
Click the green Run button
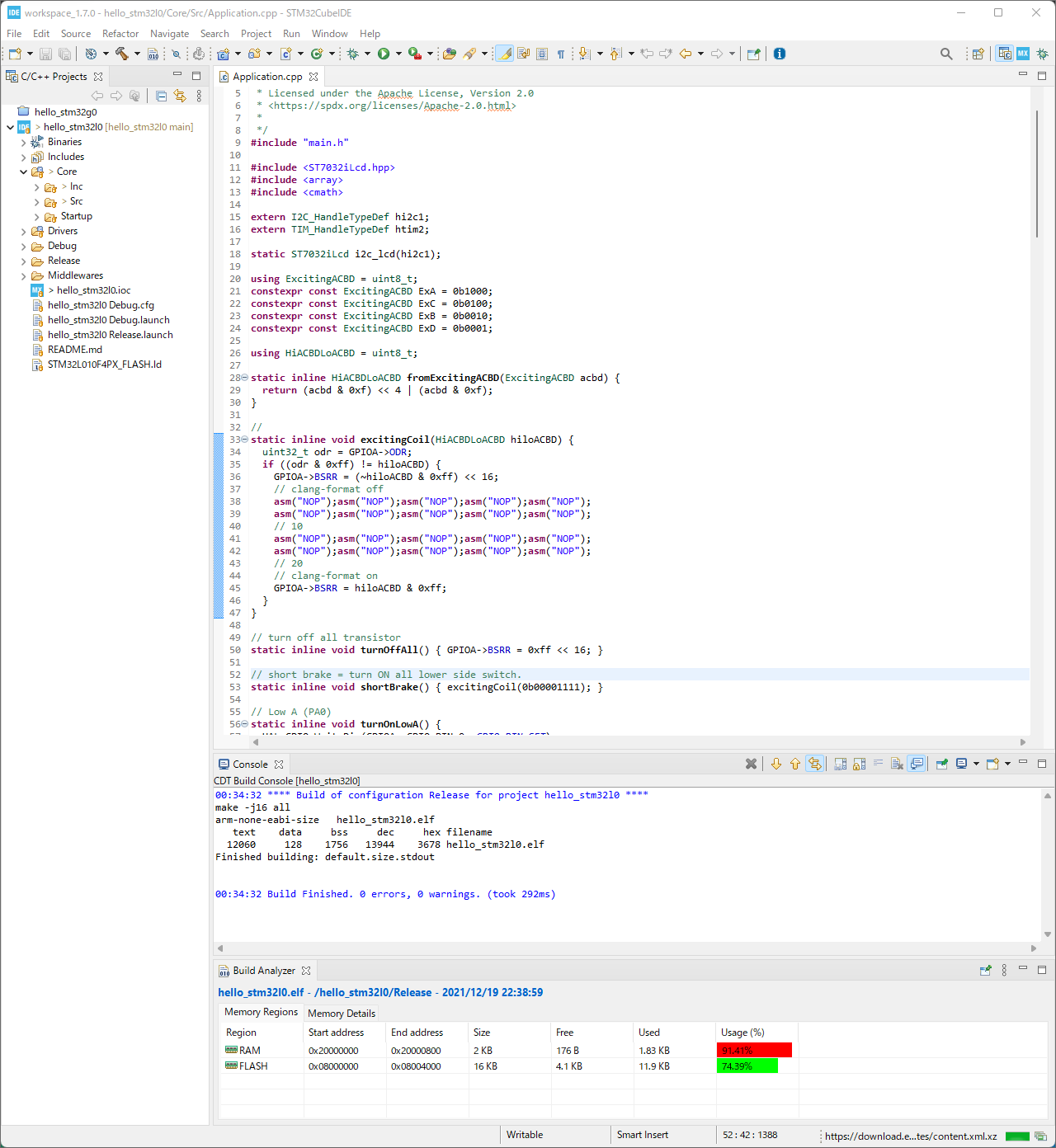(x=384, y=54)
